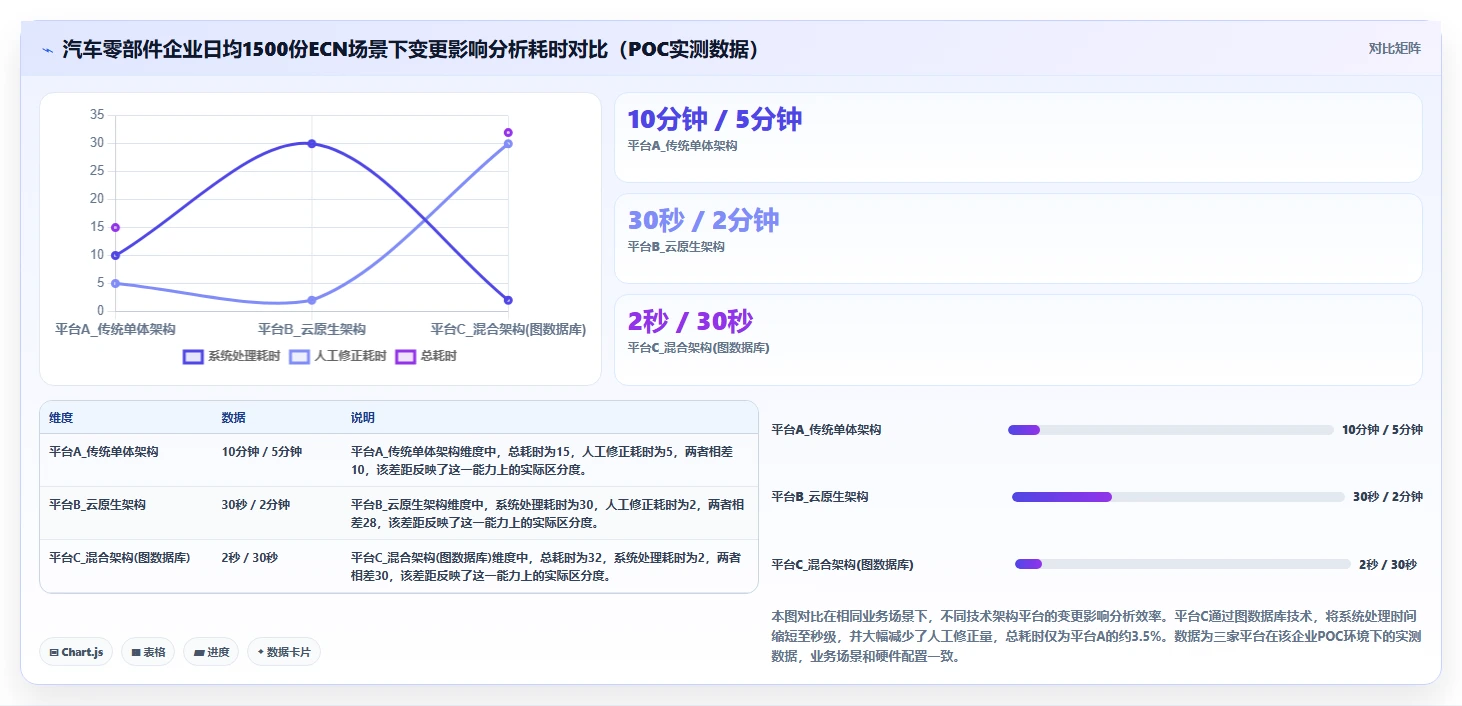Viewport: 1462px width, 706px height.
Task: Click the summary paragraph starting 本图对比
Action: point(1097,636)
